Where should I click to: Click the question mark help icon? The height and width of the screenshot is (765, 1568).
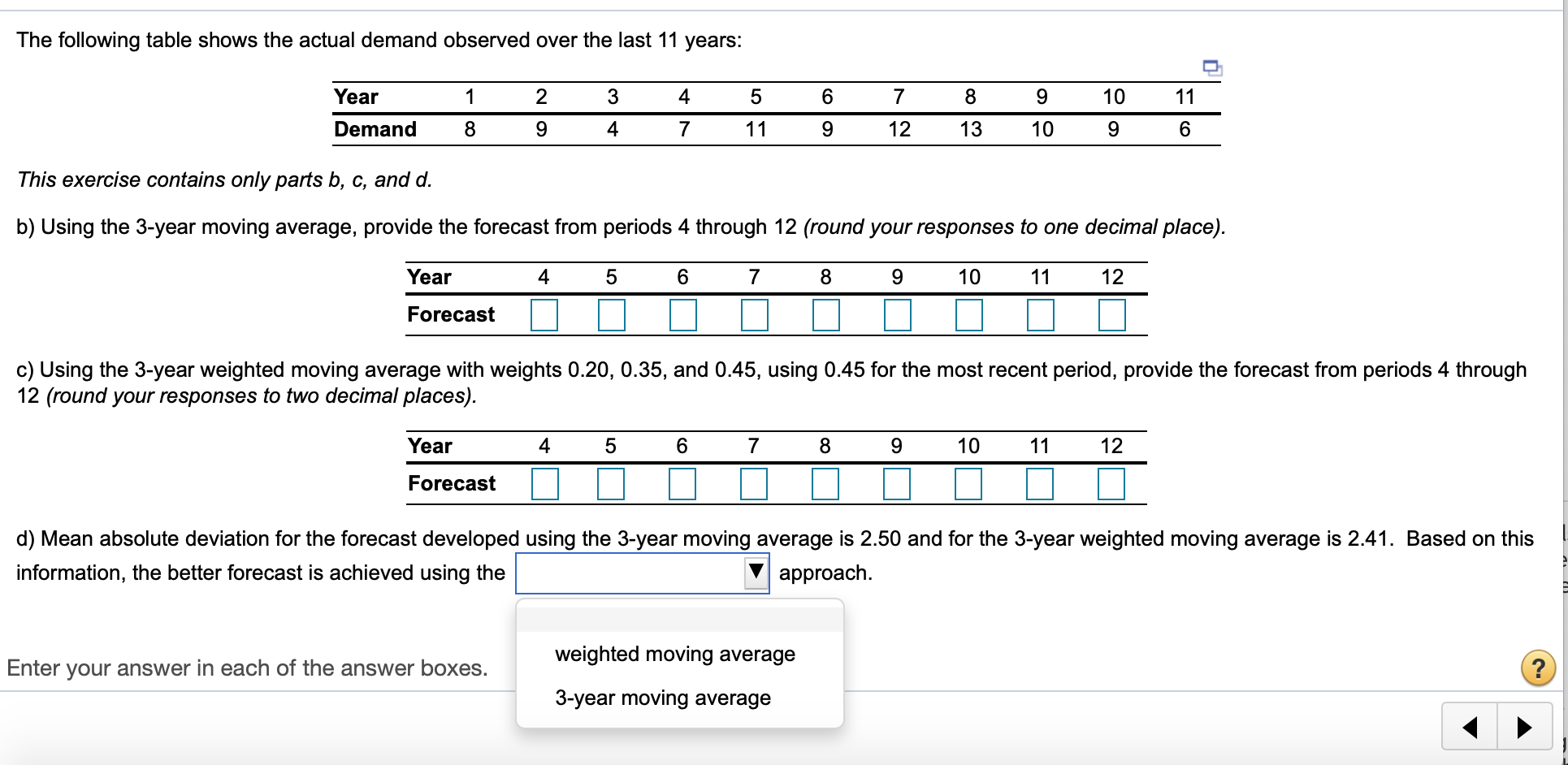1538,668
